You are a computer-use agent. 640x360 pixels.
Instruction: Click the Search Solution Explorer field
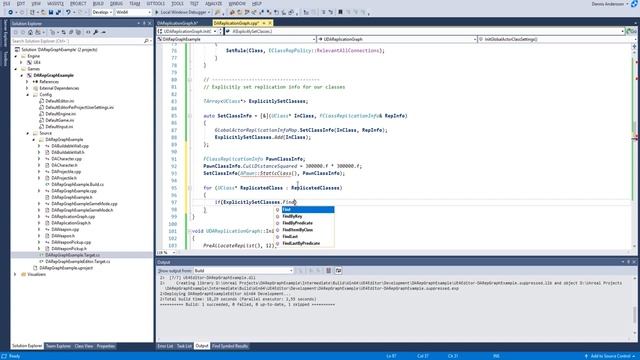tap(78, 41)
